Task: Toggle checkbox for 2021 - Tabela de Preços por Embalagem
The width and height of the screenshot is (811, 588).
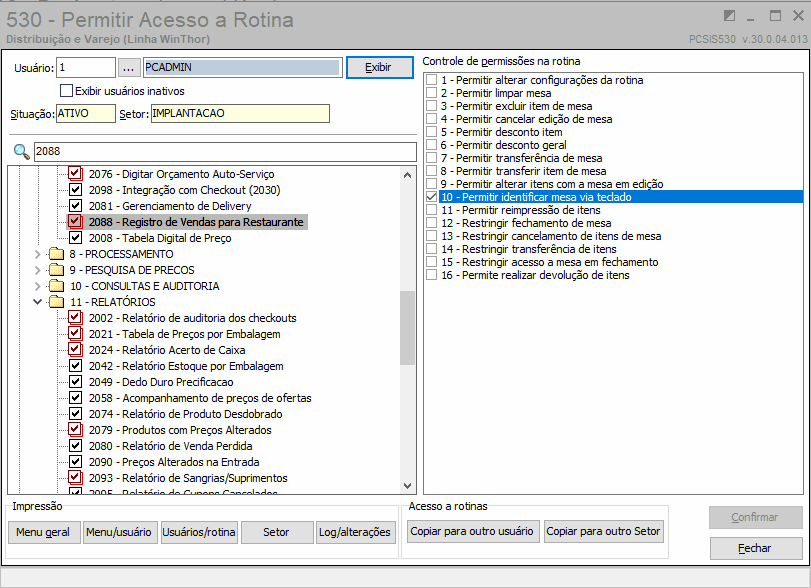Action: (75, 334)
